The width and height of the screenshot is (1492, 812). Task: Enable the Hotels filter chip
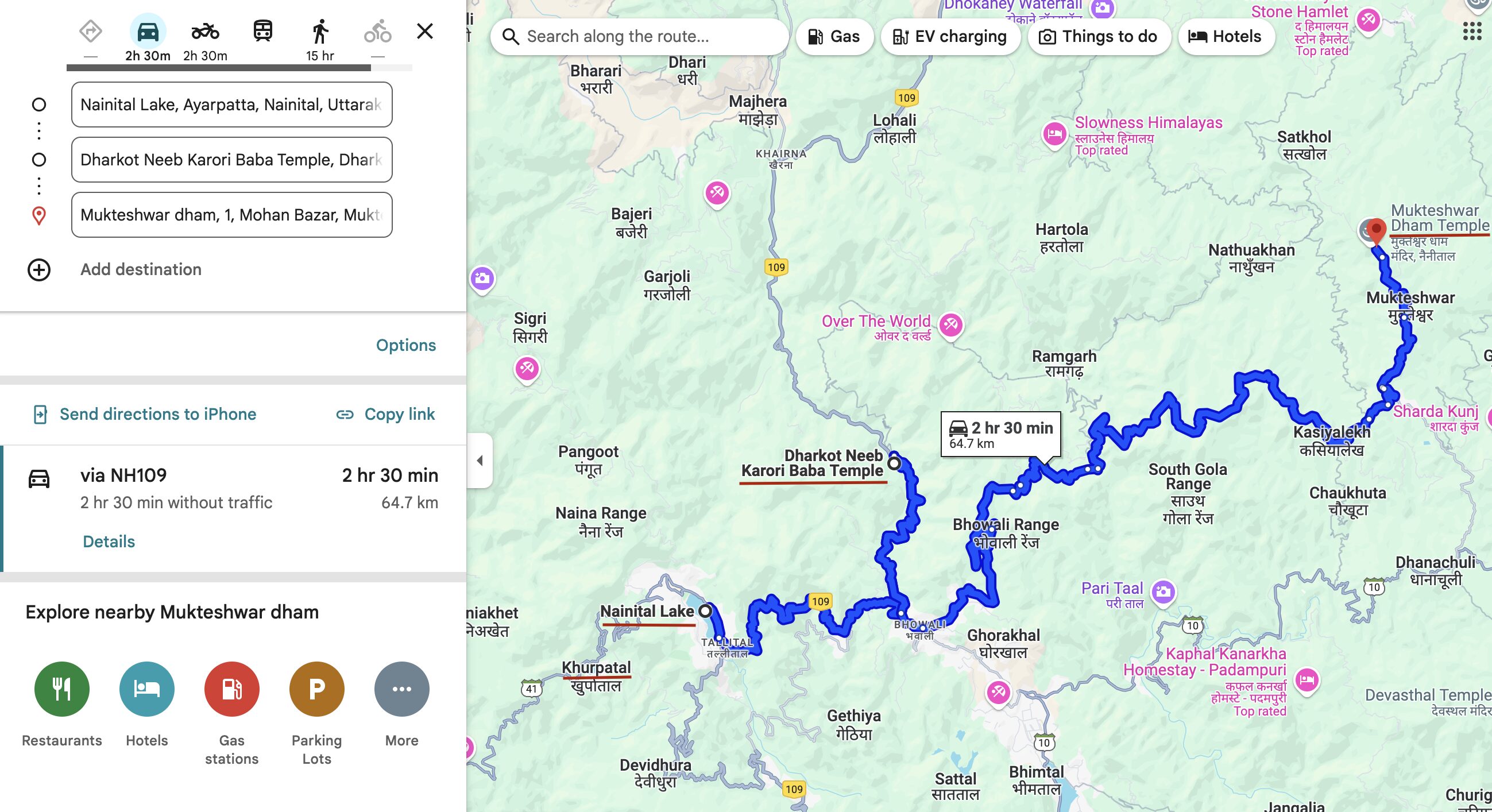(x=1226, y=37)
